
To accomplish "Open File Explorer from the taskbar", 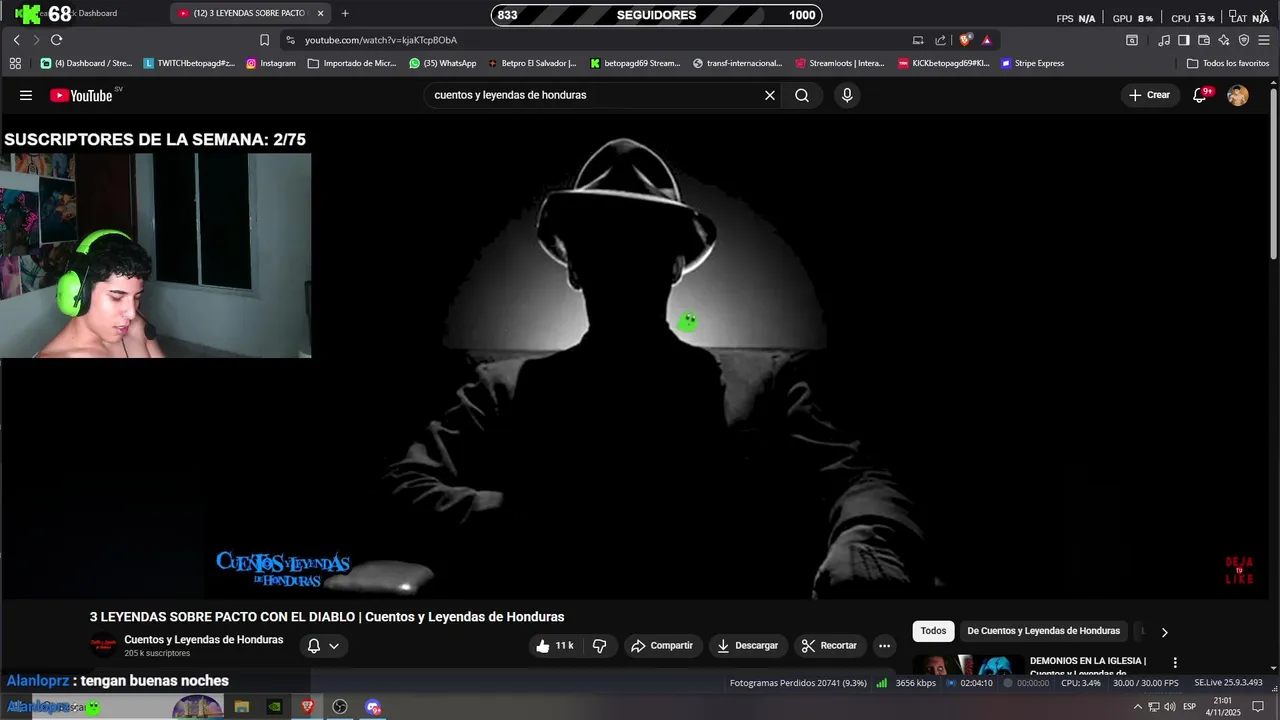I will [241, 707].
